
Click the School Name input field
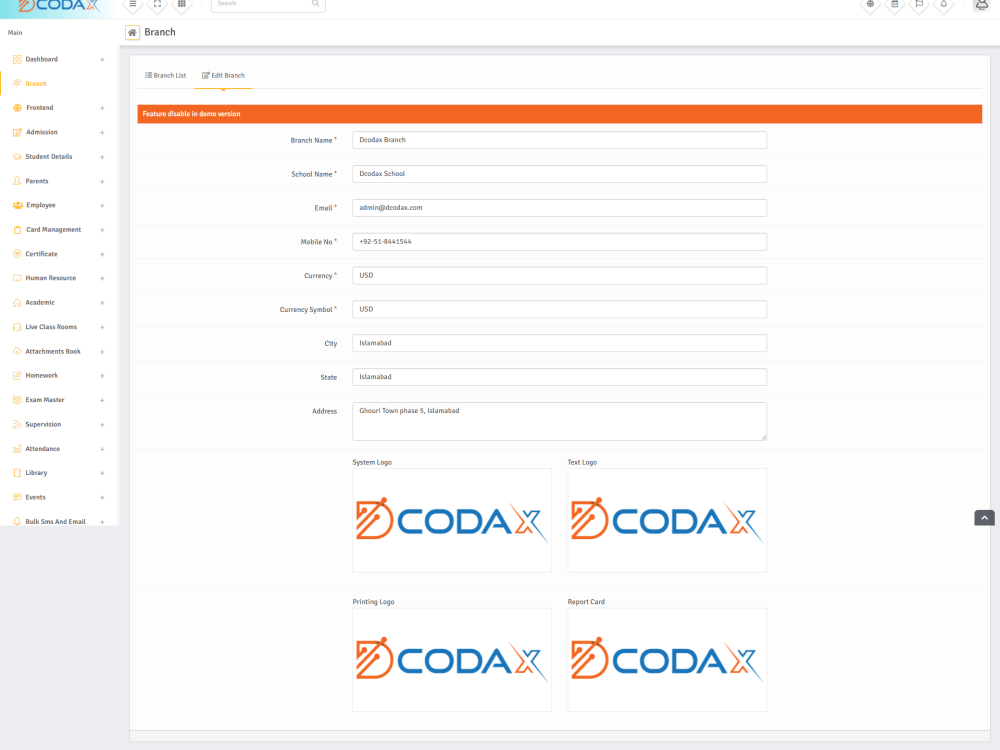click(559, 173)
